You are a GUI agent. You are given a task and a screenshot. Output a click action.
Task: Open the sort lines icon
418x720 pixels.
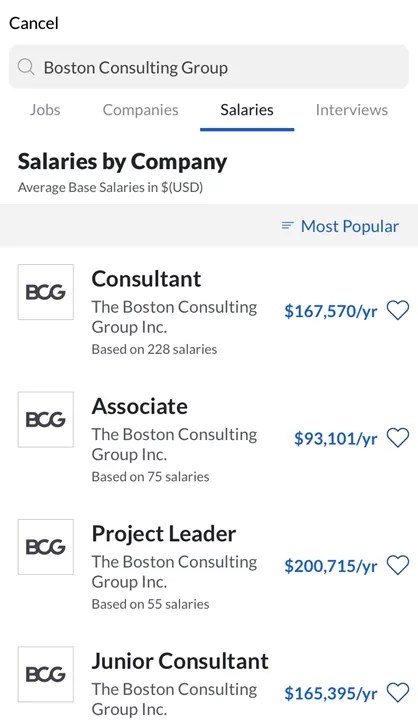tap(288, 225)
